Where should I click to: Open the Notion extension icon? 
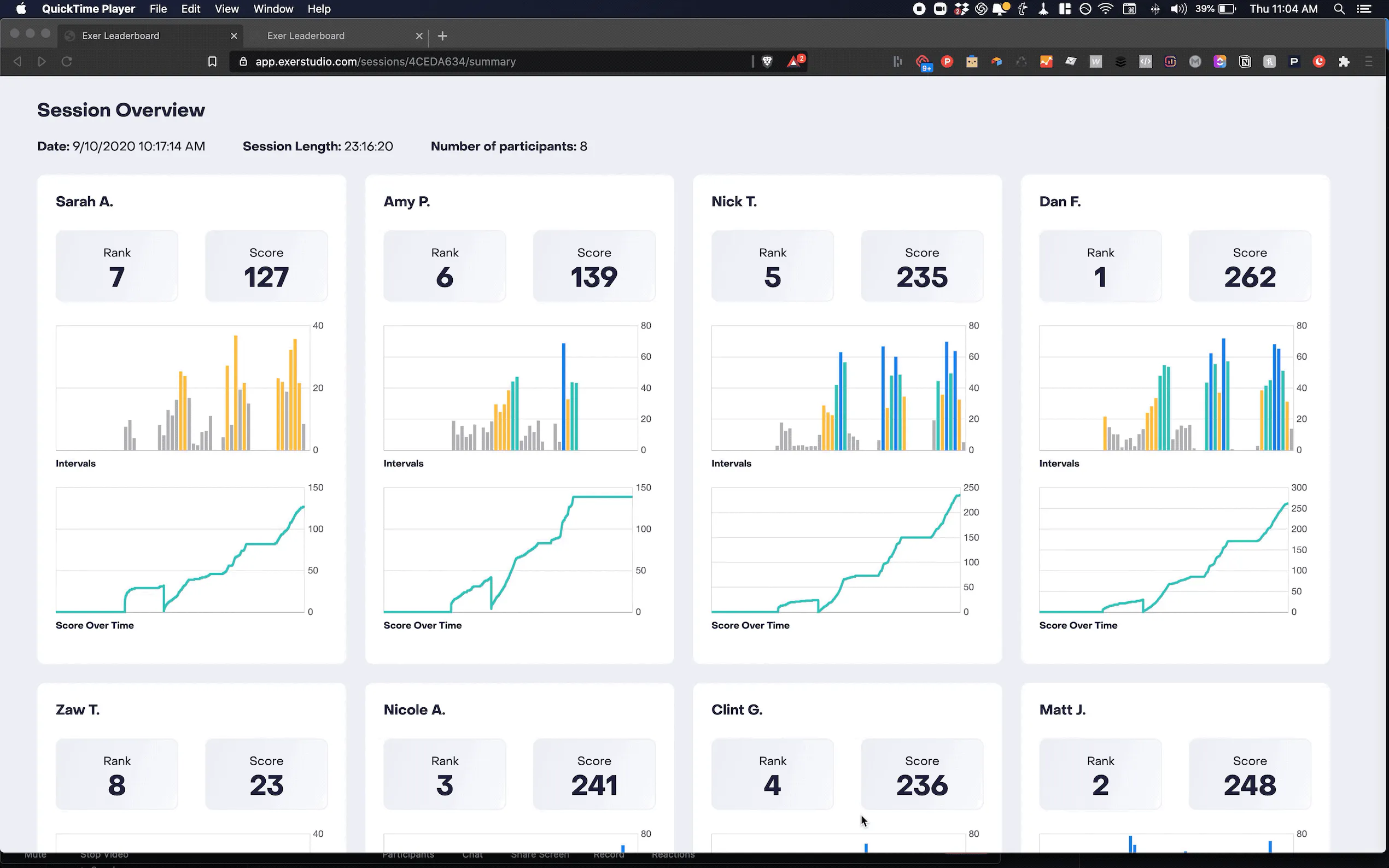tap(1245, 61)
